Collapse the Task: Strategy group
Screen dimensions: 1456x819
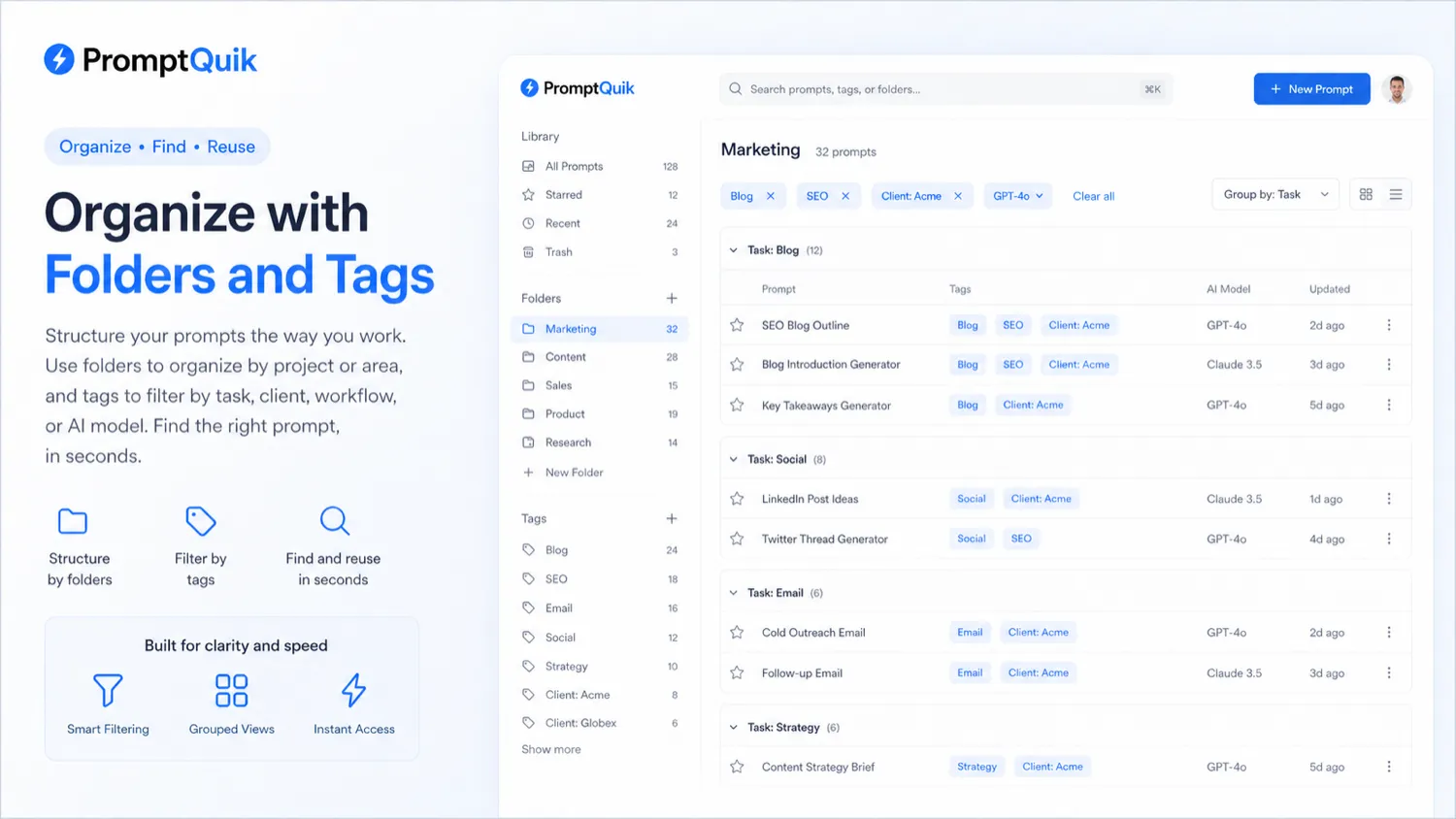(x=734, y=727)
